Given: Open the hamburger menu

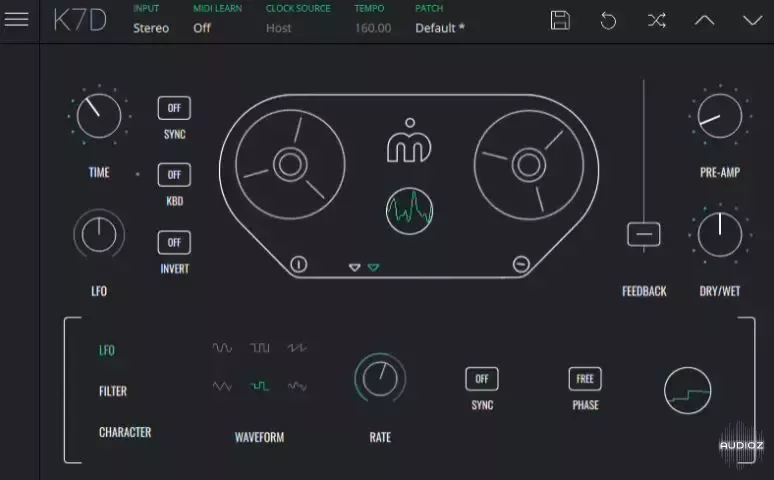Looking at the screenshot, I should pyautogui.click(x=16, y=20).
